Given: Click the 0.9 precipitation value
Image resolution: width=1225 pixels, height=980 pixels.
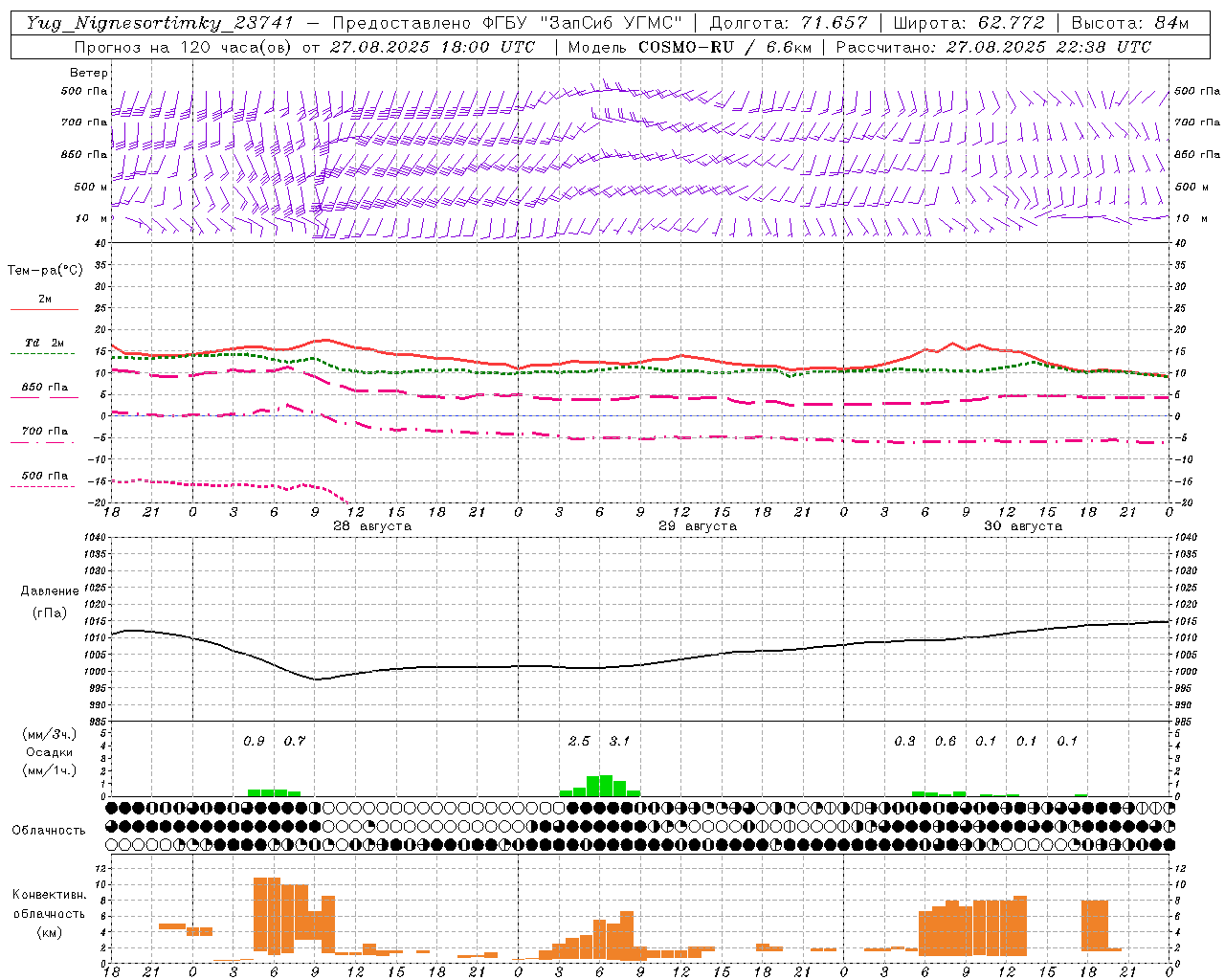Looking at the screenshot, I should coord(254,742).
